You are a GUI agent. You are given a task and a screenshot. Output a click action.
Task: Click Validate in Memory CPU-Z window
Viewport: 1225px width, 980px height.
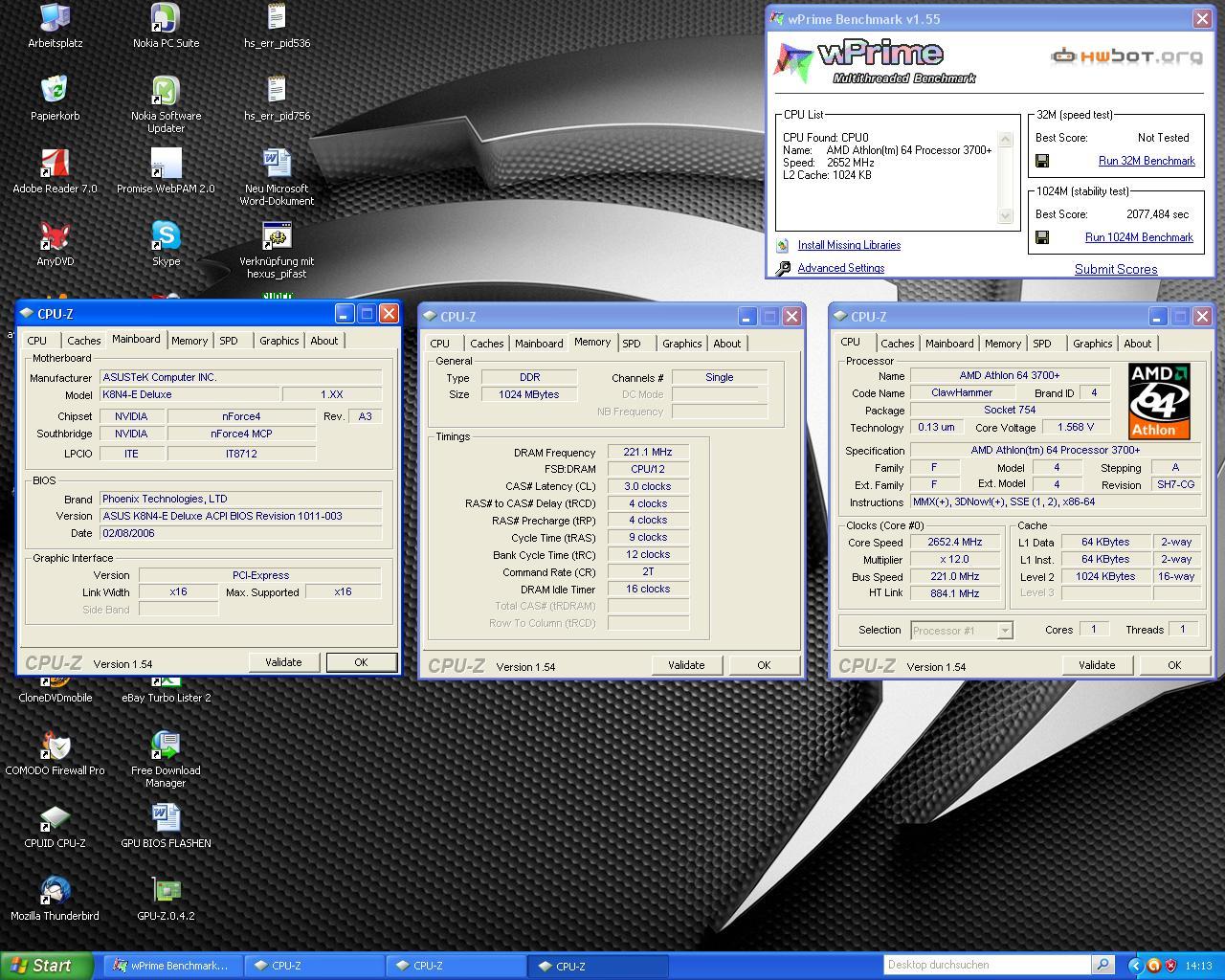686,665
